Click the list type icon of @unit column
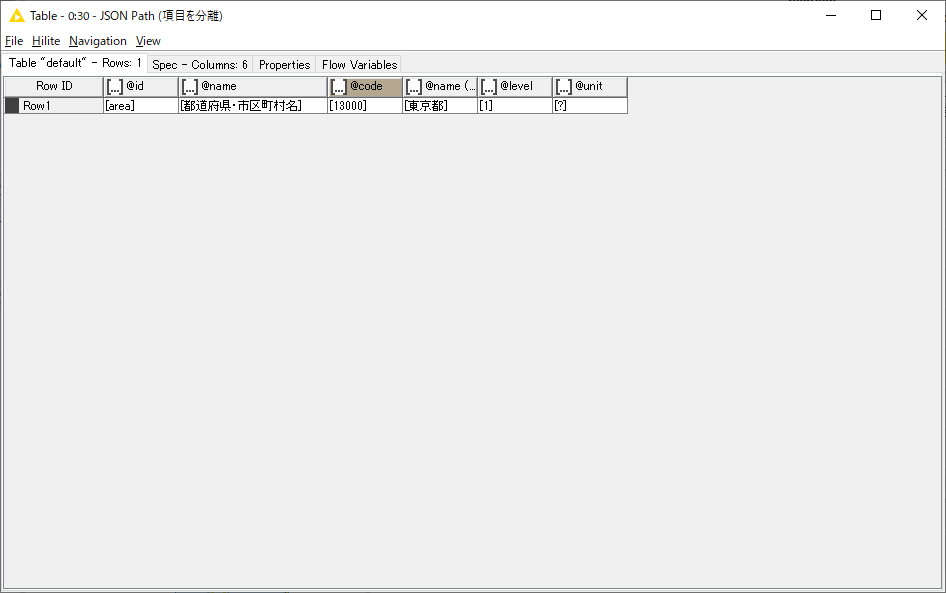Screen dimensions: 946x593 click(x=563, y=87)
